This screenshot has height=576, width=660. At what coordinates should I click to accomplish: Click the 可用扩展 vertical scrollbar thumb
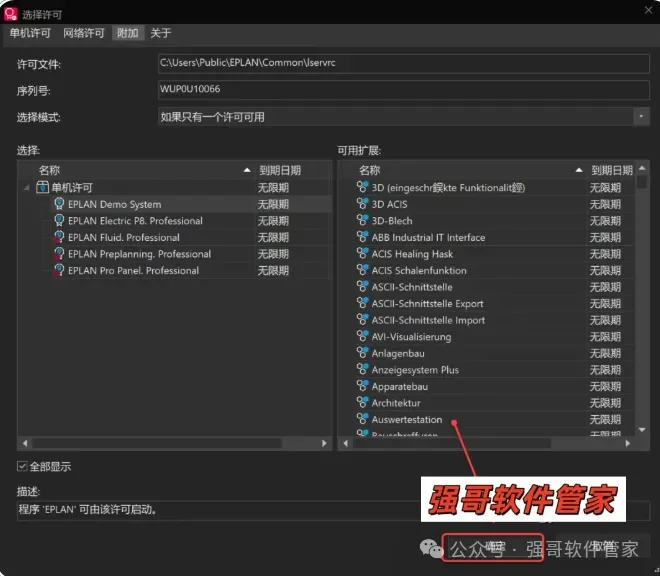(x=642, y=182)
